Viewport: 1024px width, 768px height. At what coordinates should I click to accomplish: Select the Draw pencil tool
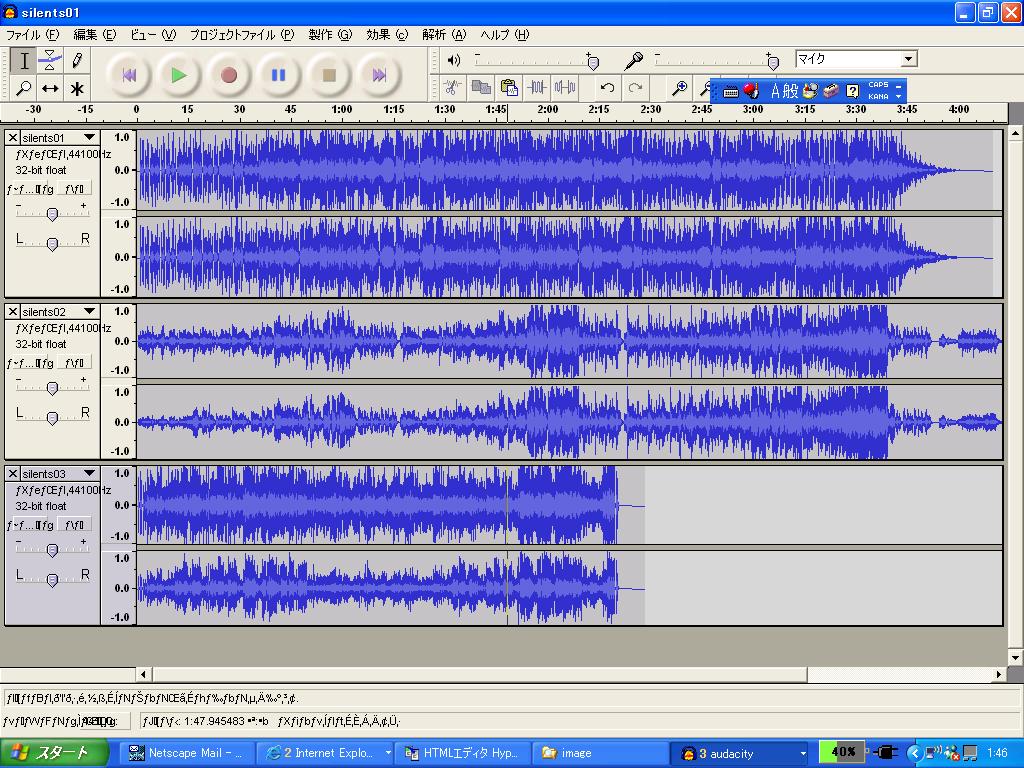tap(76, 61)
